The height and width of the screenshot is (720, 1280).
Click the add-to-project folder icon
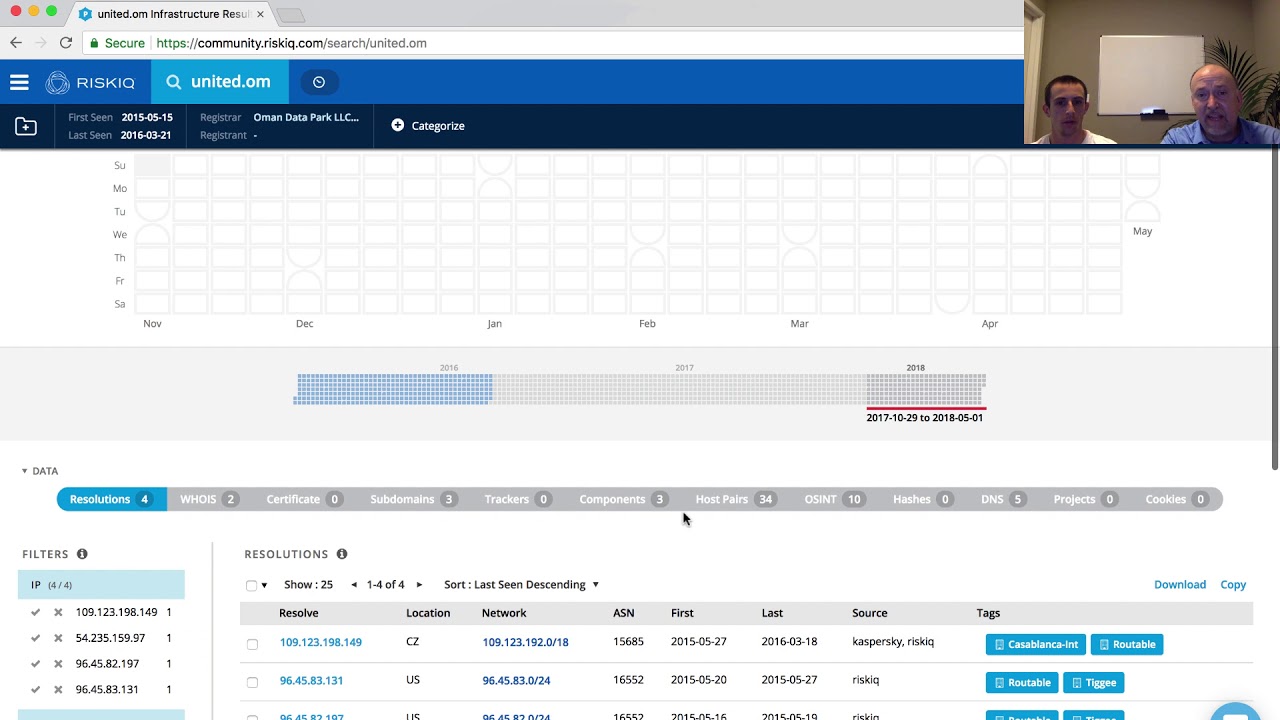click(x=26, y=126)
